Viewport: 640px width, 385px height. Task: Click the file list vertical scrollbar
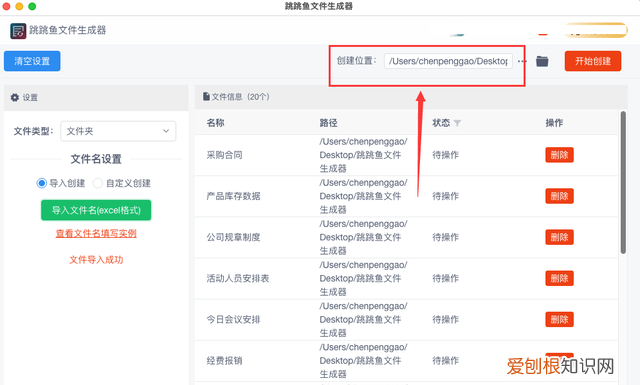[x=623, y=182]
